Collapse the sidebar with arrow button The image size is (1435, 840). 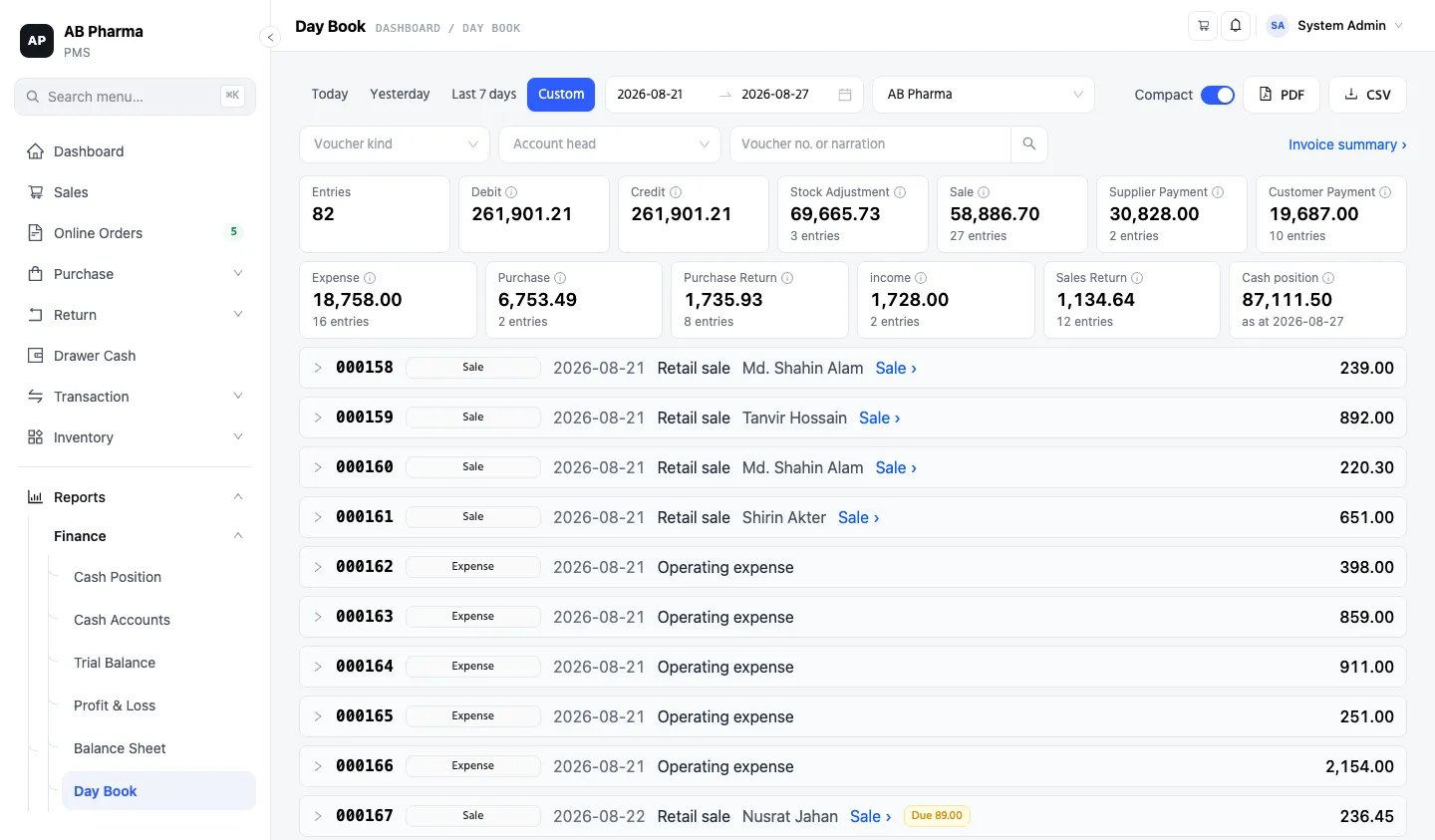pos(269,38)
